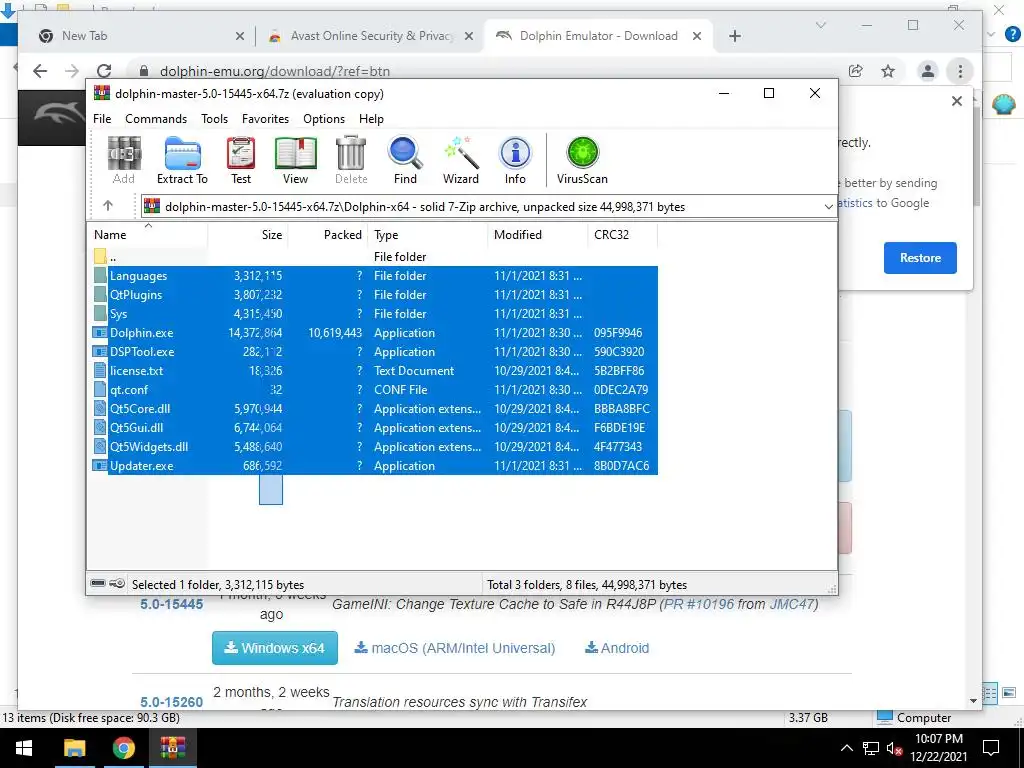
Task: Click the disk drive icon in WinRAR status bar
Action: (x=98, y=583)
